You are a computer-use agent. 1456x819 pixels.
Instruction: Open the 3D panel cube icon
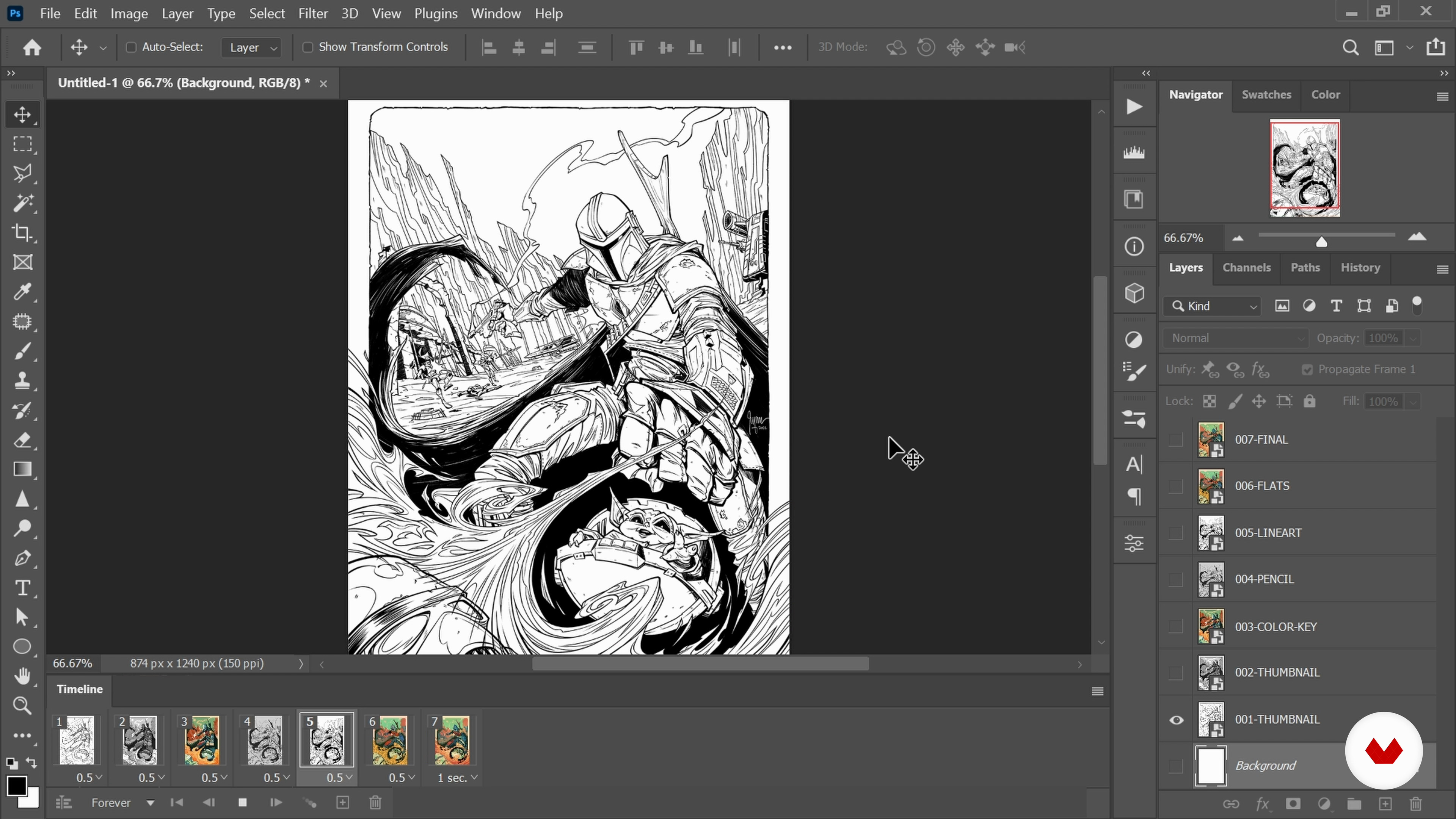click(x=1134, y=293)
